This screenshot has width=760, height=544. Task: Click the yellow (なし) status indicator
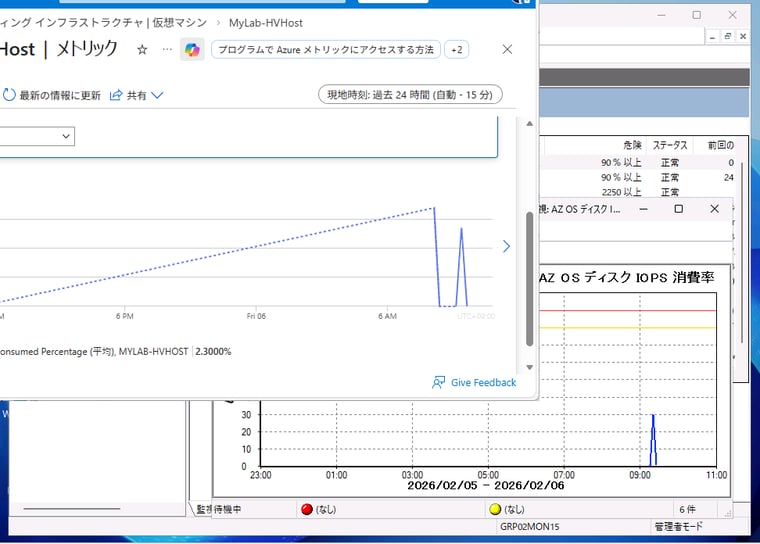tap(507, 509)
